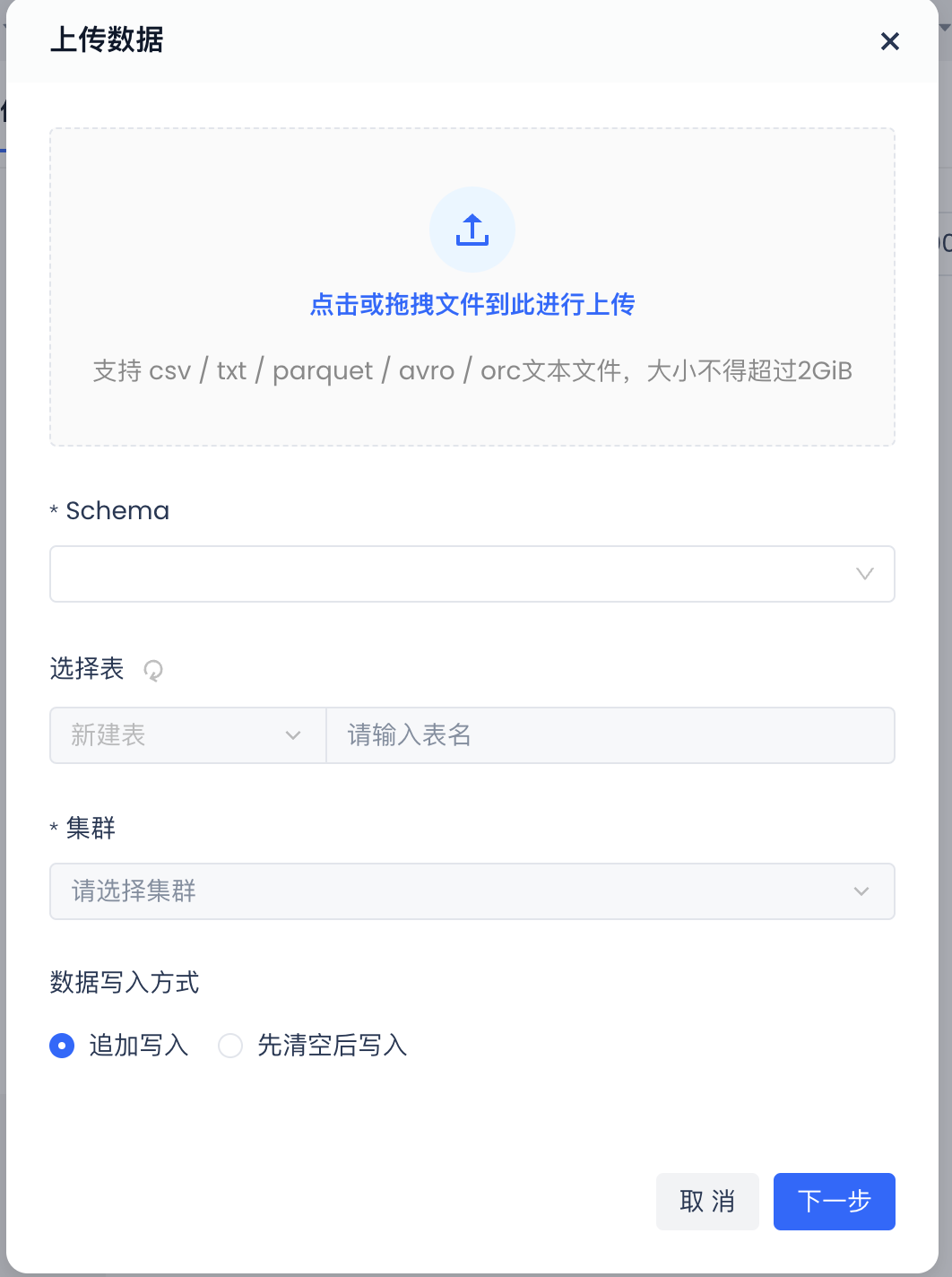Click the 上传数据 dialog title

107,40
